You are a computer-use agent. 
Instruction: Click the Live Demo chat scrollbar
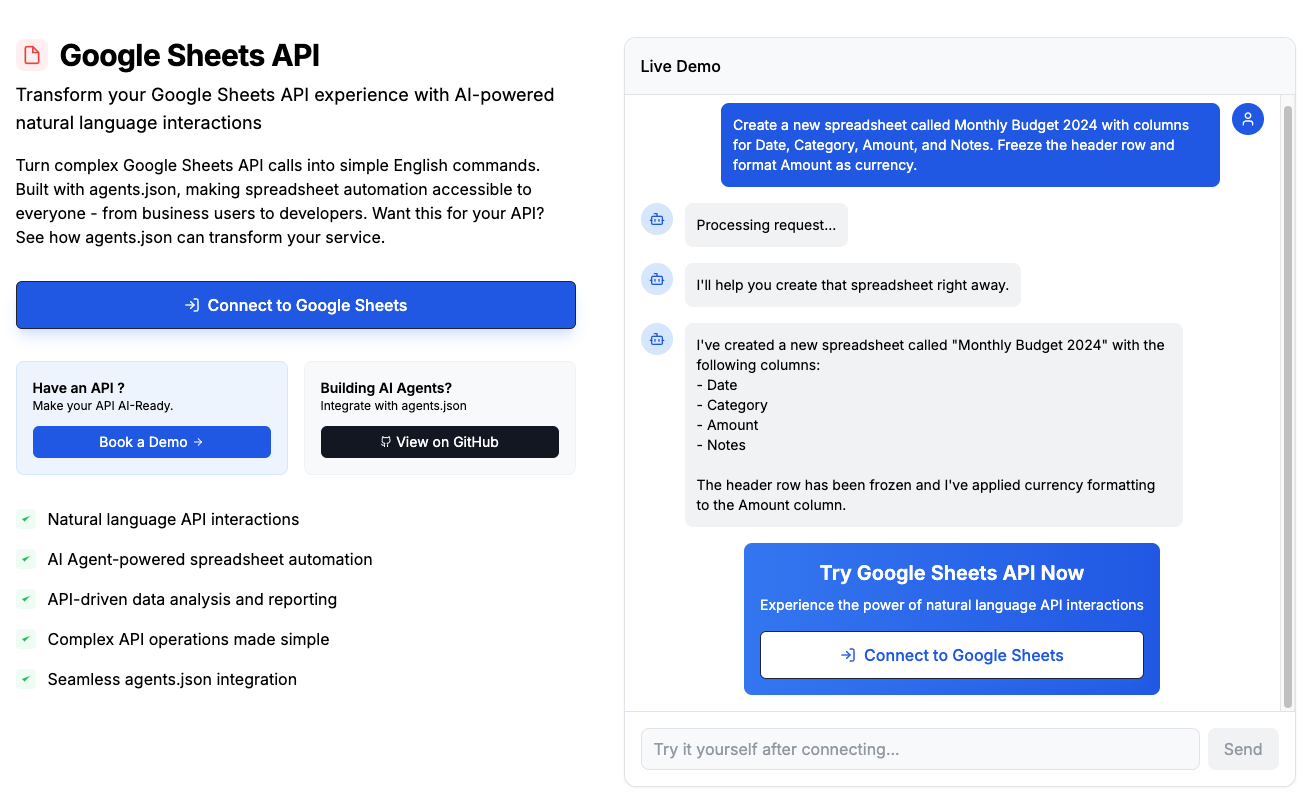(x=1287, y=400)
